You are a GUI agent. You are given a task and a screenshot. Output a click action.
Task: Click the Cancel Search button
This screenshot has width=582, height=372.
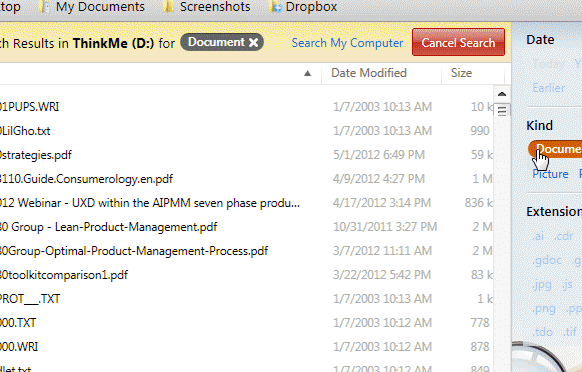click(458, 42)
